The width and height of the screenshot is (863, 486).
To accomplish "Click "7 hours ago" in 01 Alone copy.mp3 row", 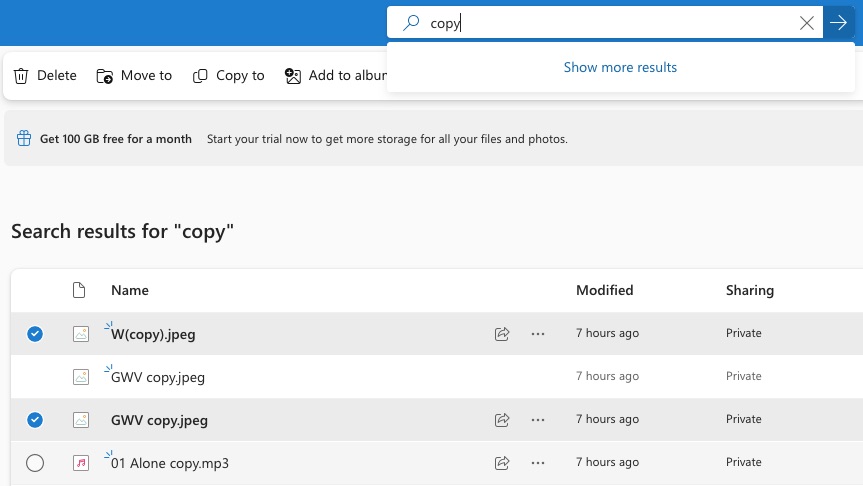I will [x=607, y=462].
